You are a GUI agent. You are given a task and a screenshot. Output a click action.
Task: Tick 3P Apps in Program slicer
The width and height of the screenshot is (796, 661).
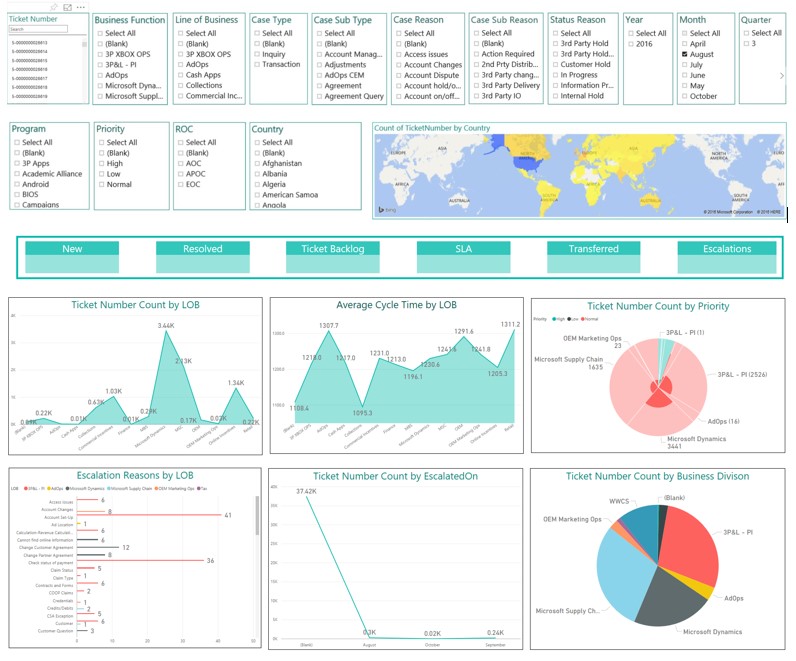(17, 163)
